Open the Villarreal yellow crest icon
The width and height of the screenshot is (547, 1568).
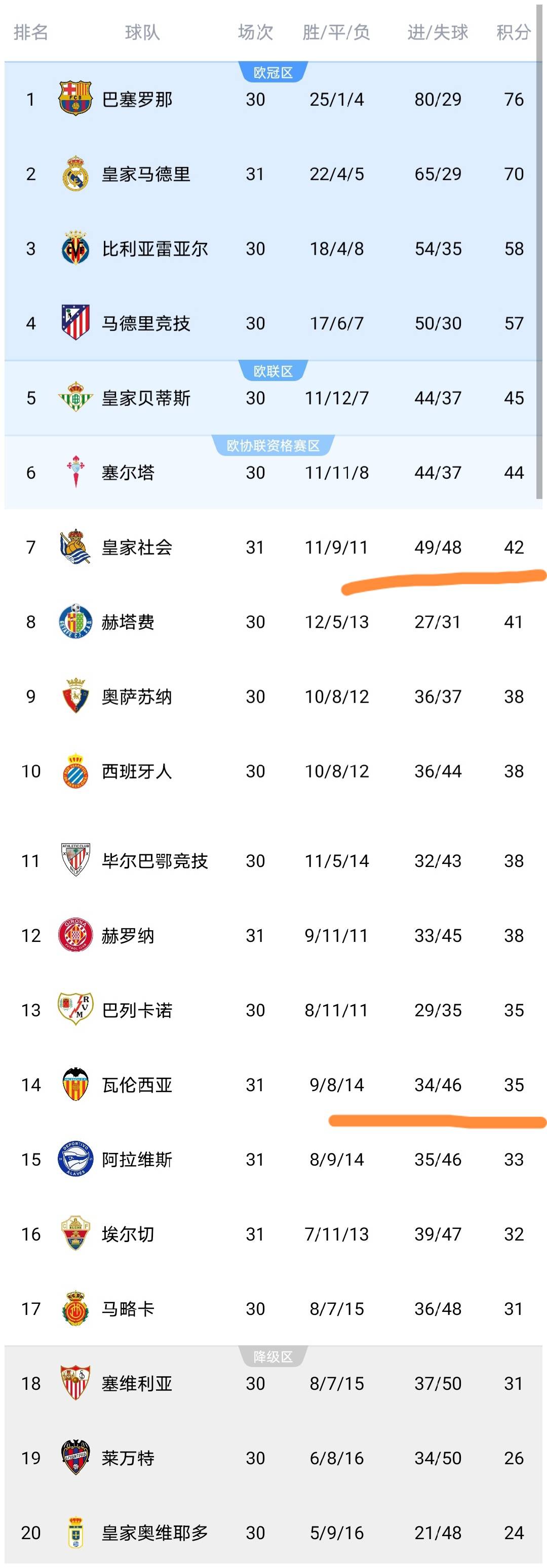tap(75, 249)
